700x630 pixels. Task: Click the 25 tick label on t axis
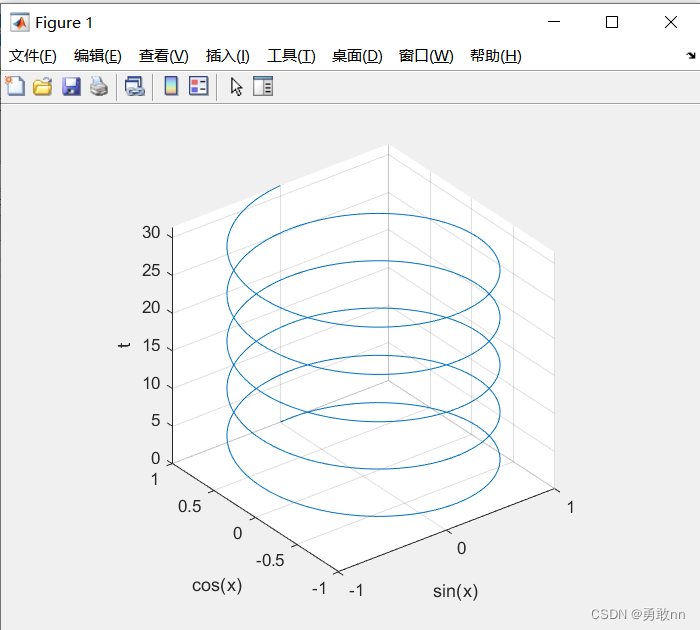click(151, 271)
